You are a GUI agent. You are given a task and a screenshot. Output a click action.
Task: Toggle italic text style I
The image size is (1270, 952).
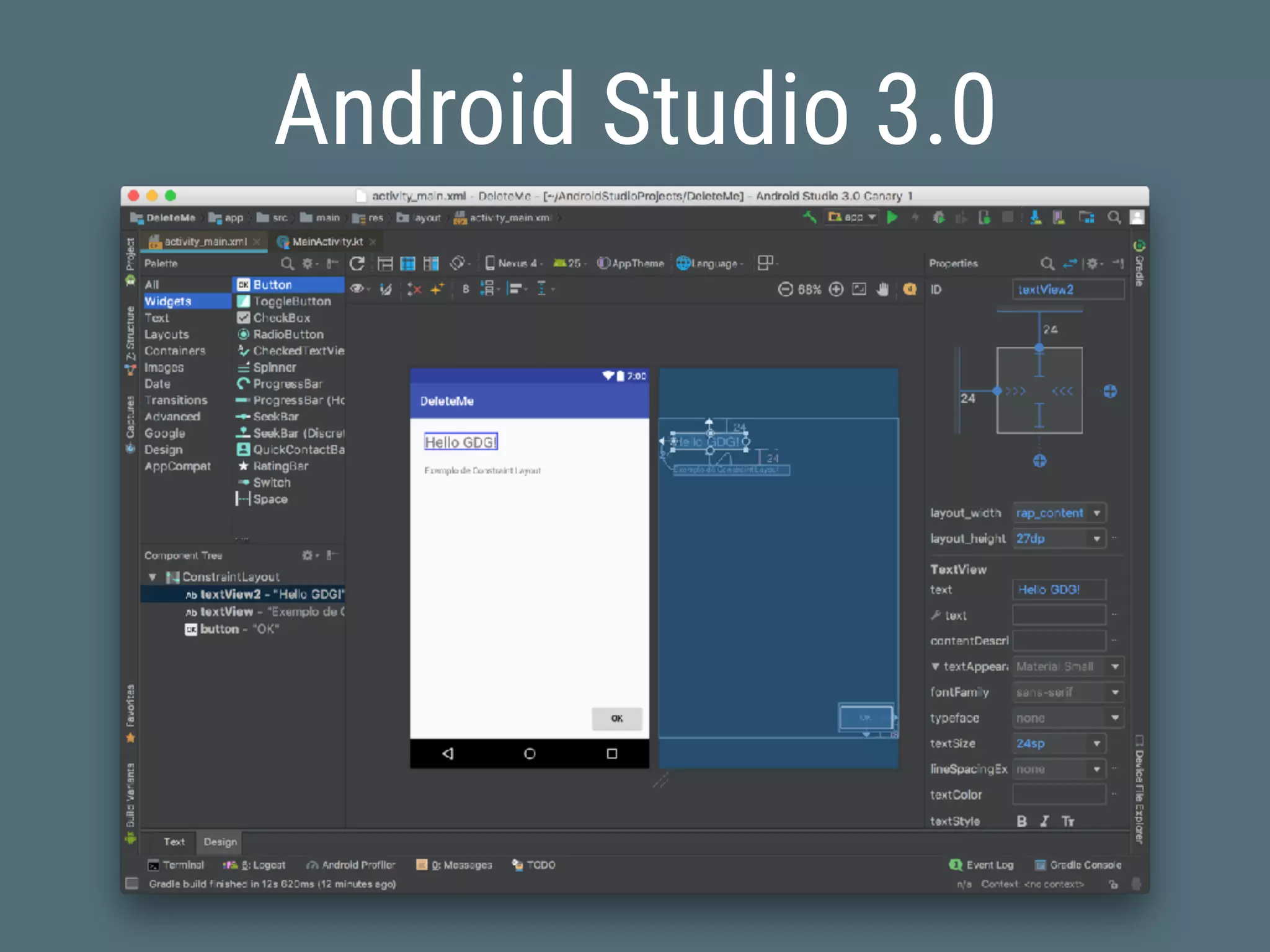[x=1045, y=821]
